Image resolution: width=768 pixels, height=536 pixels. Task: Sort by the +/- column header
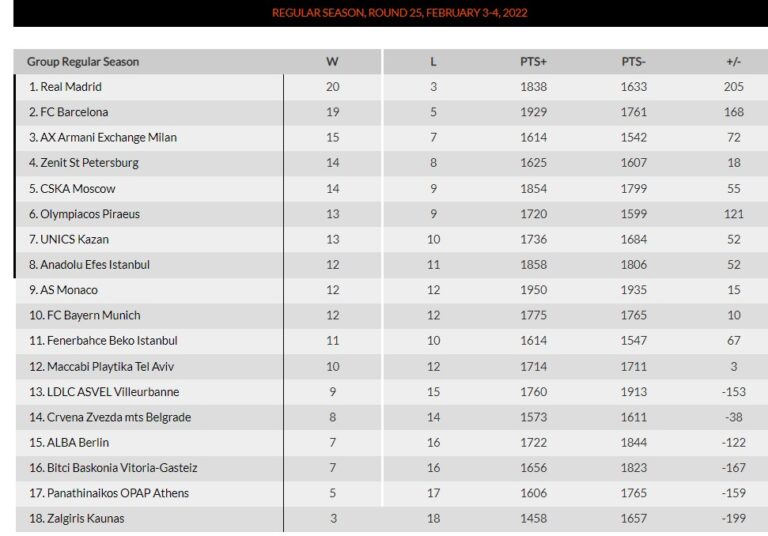click(733, 61)
